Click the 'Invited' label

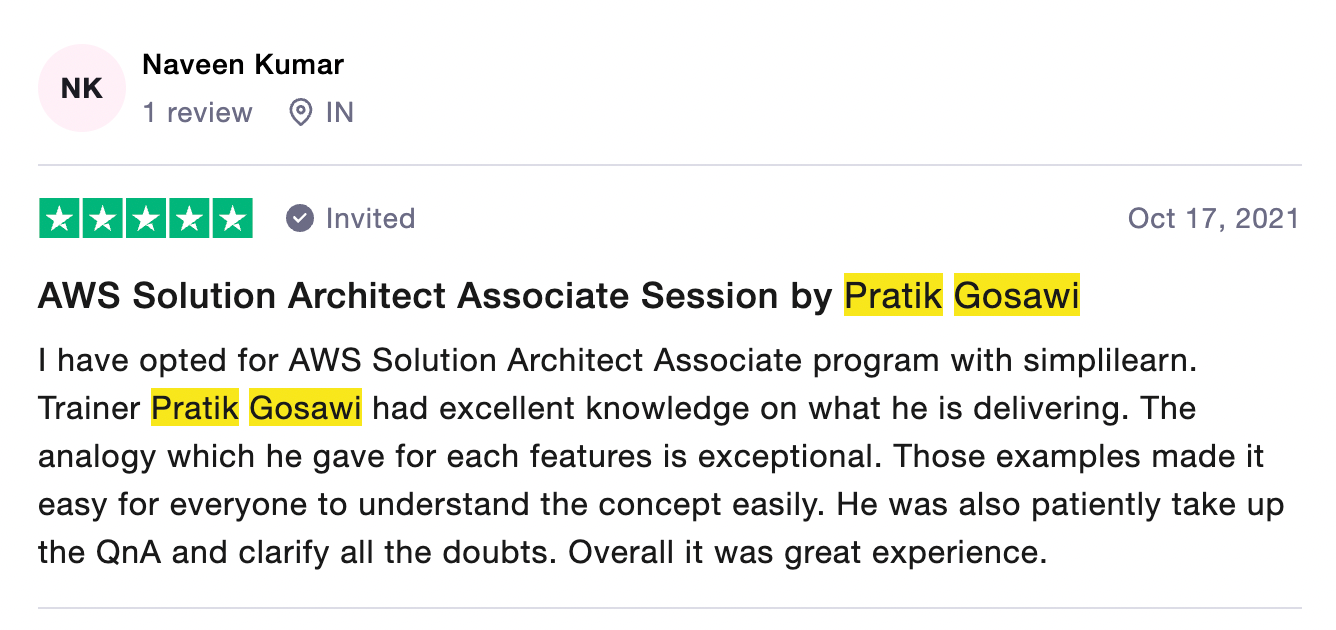point(370,219)
